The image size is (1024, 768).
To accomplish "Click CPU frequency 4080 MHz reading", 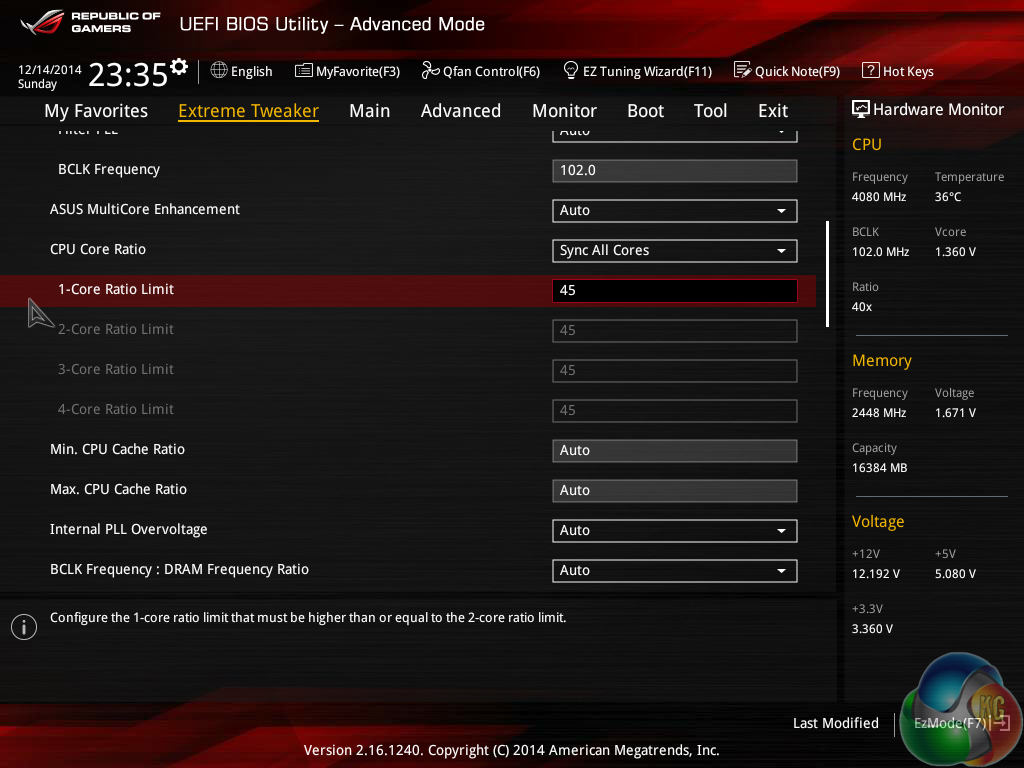I will tap(878, 197).
